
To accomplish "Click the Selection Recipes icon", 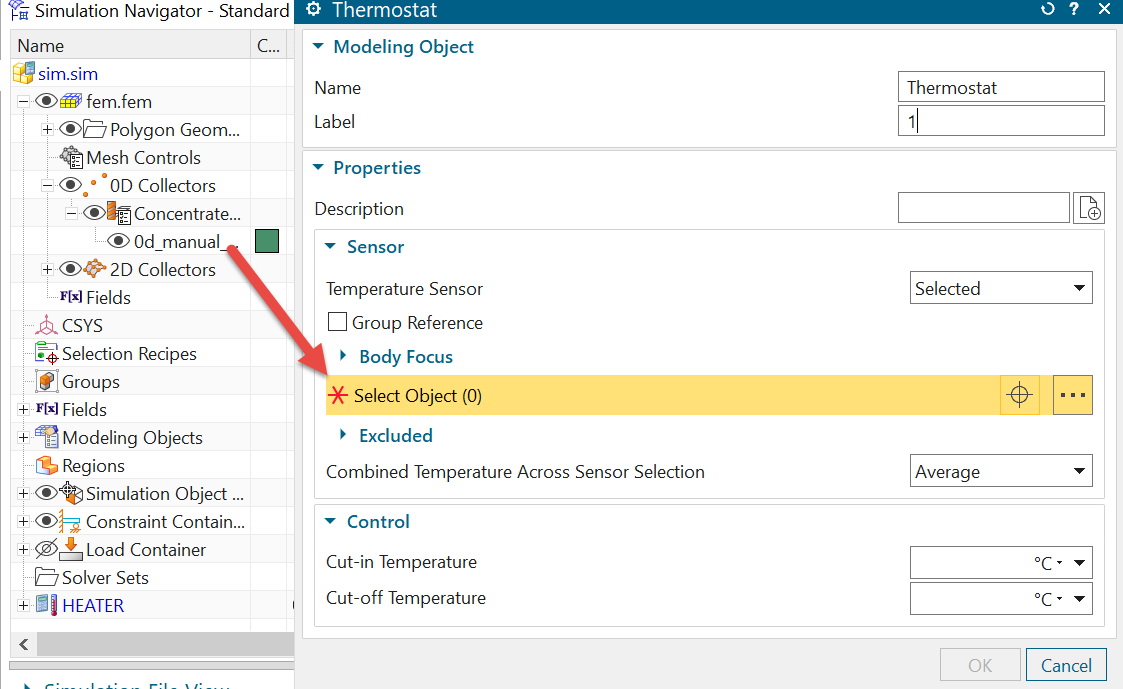I will [x=46, y=354].
